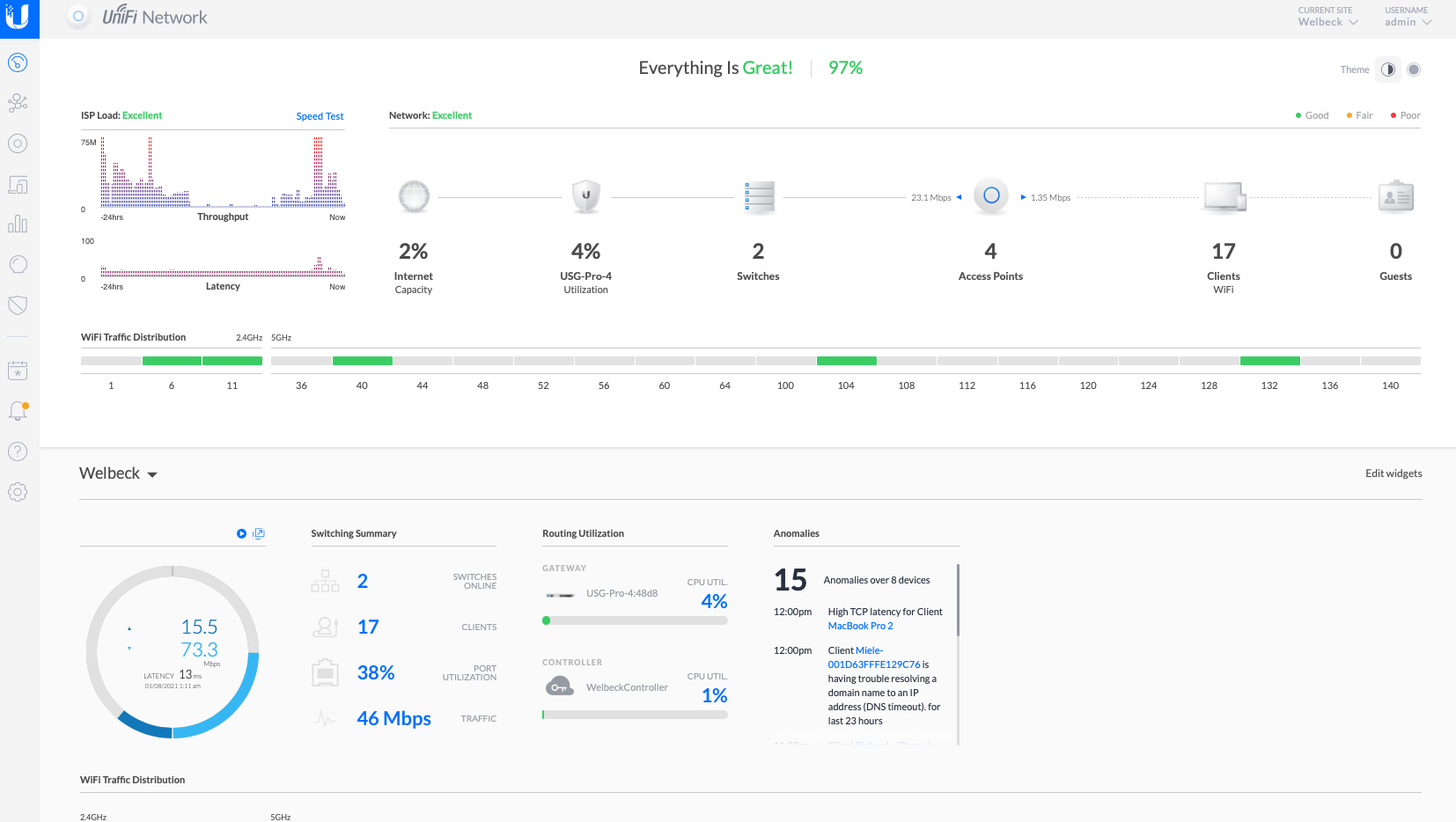Click the USG-Pro-4 CPU utilization bar

[x=635, y=620]
